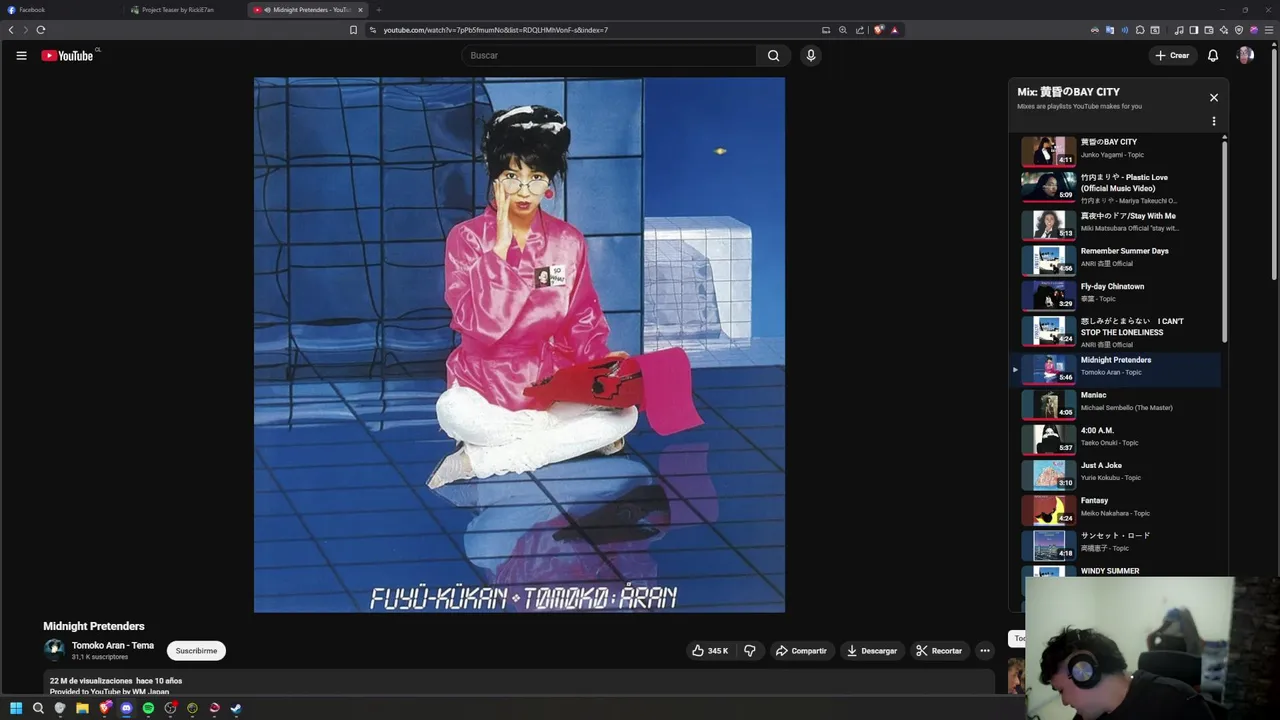Reload the page in the browser
The image size is (1280, 720).
(41, 30)
